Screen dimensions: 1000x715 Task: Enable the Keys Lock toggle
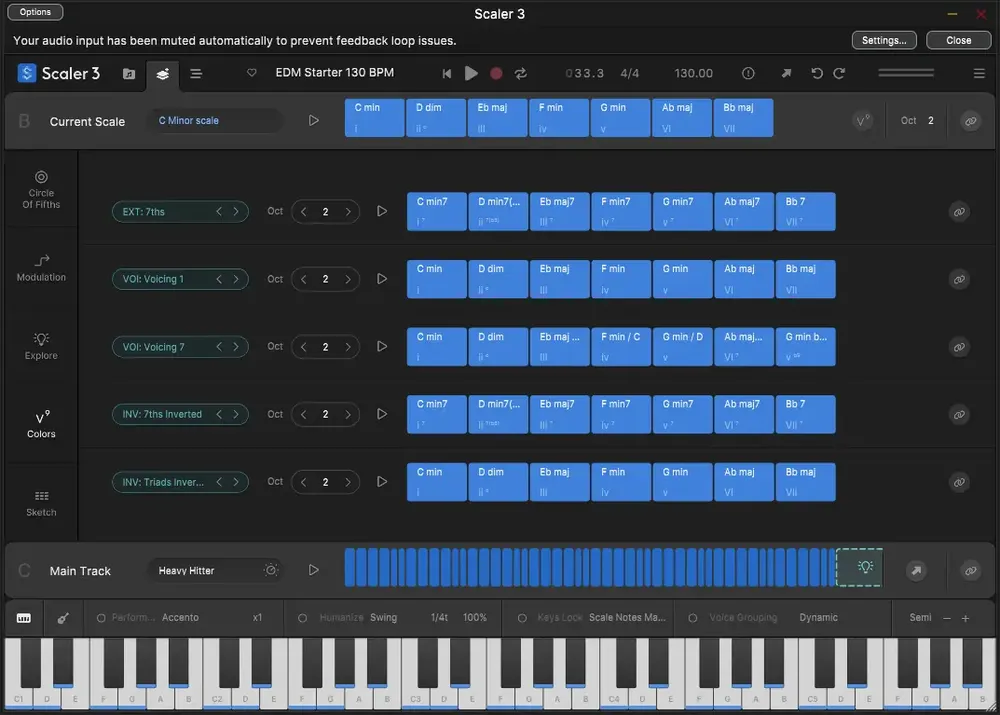tap(522, 617)
